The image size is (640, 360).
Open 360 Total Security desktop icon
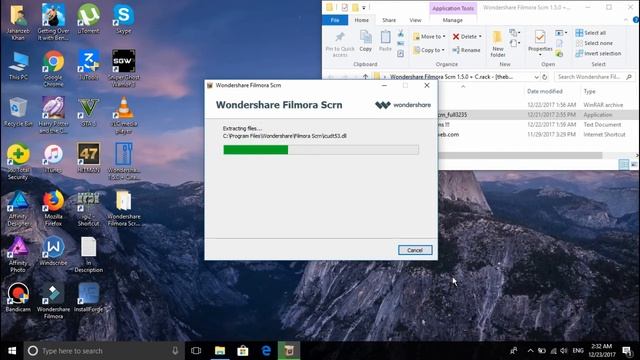click(18, 162)
